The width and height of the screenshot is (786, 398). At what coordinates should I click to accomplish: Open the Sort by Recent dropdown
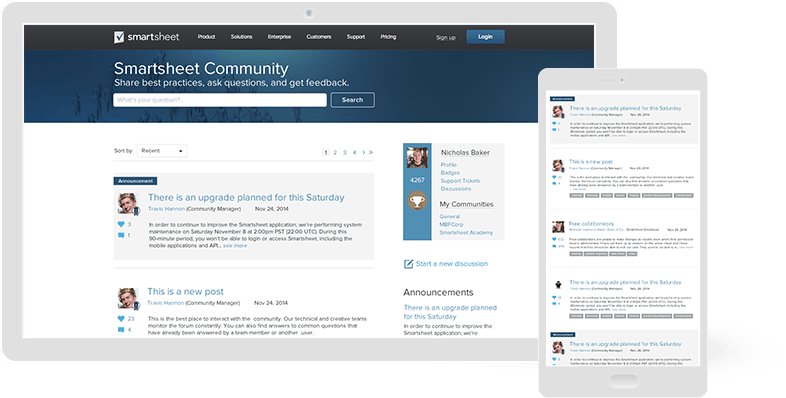[162, 151]
